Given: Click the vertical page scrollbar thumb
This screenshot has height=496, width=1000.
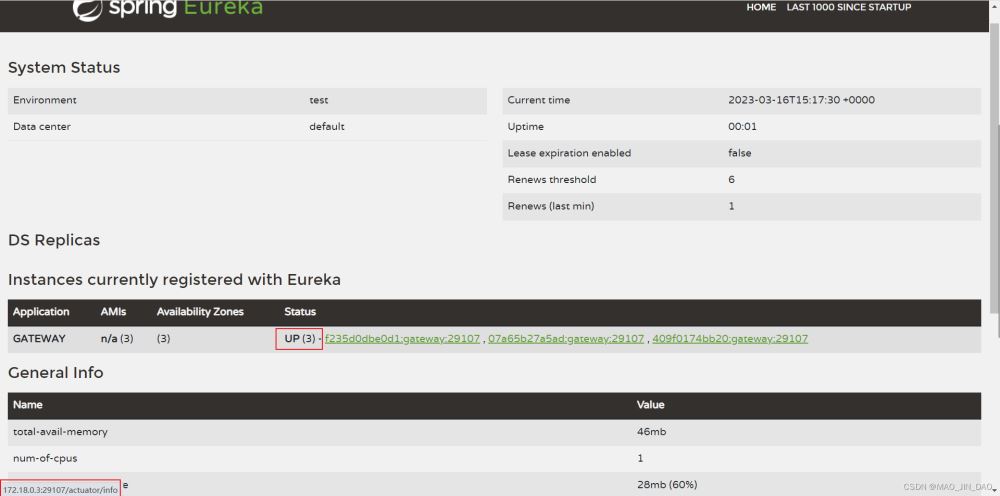Looking at the screenshot, I should (x=995, y=166).
